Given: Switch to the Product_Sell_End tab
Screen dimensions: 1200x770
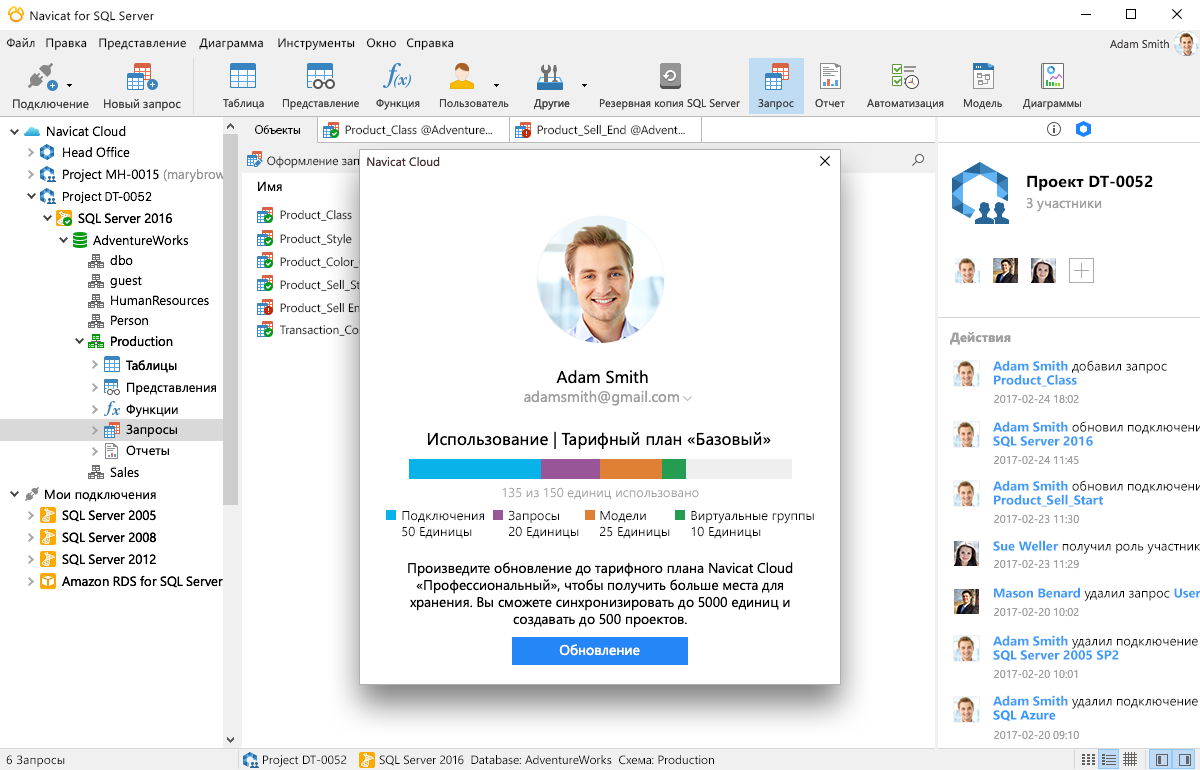Looking at the screenshot, I should pyautogui.click(x=605, y=130).
